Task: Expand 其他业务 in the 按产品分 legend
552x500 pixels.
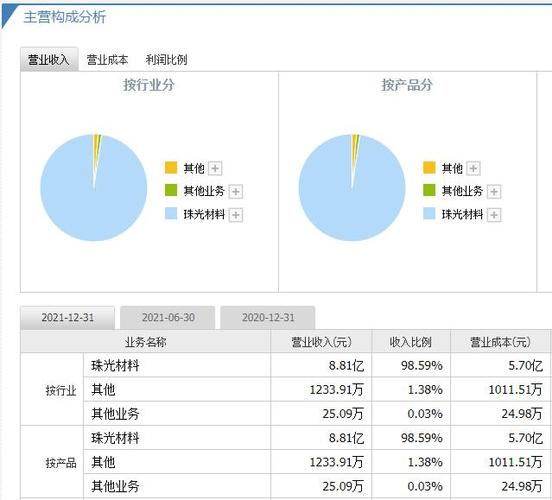Action: (494, 192)
